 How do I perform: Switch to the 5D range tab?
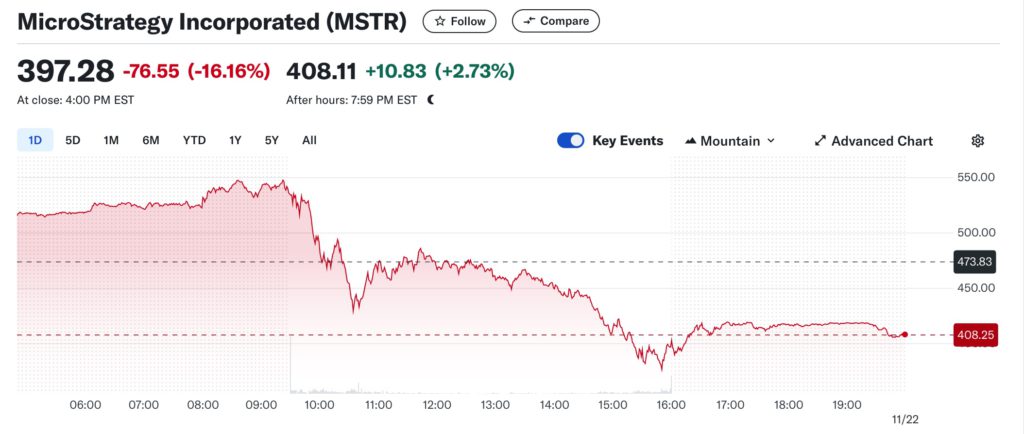73,141
